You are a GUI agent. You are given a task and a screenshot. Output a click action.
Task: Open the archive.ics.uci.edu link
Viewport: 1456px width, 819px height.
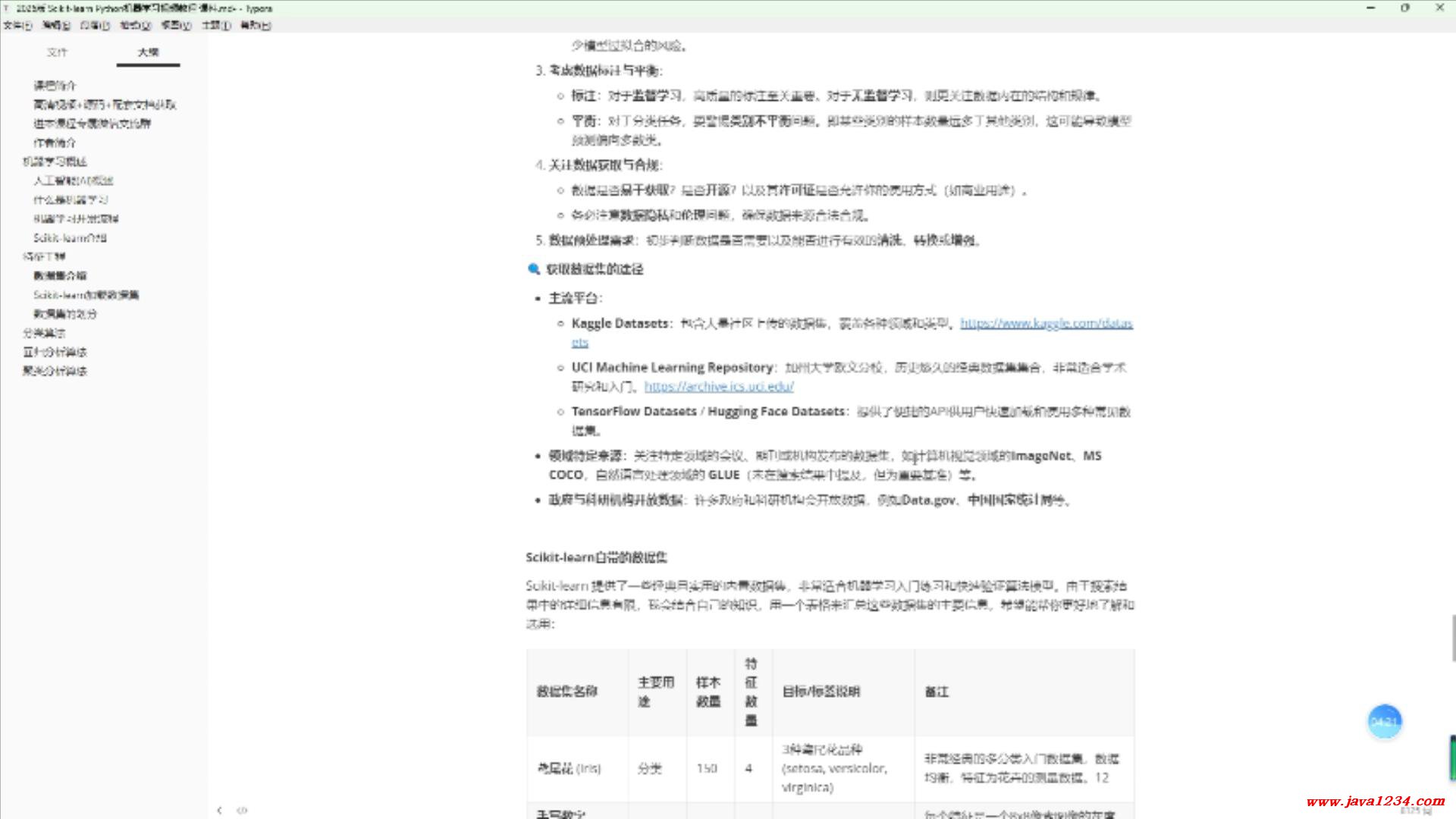718,387
